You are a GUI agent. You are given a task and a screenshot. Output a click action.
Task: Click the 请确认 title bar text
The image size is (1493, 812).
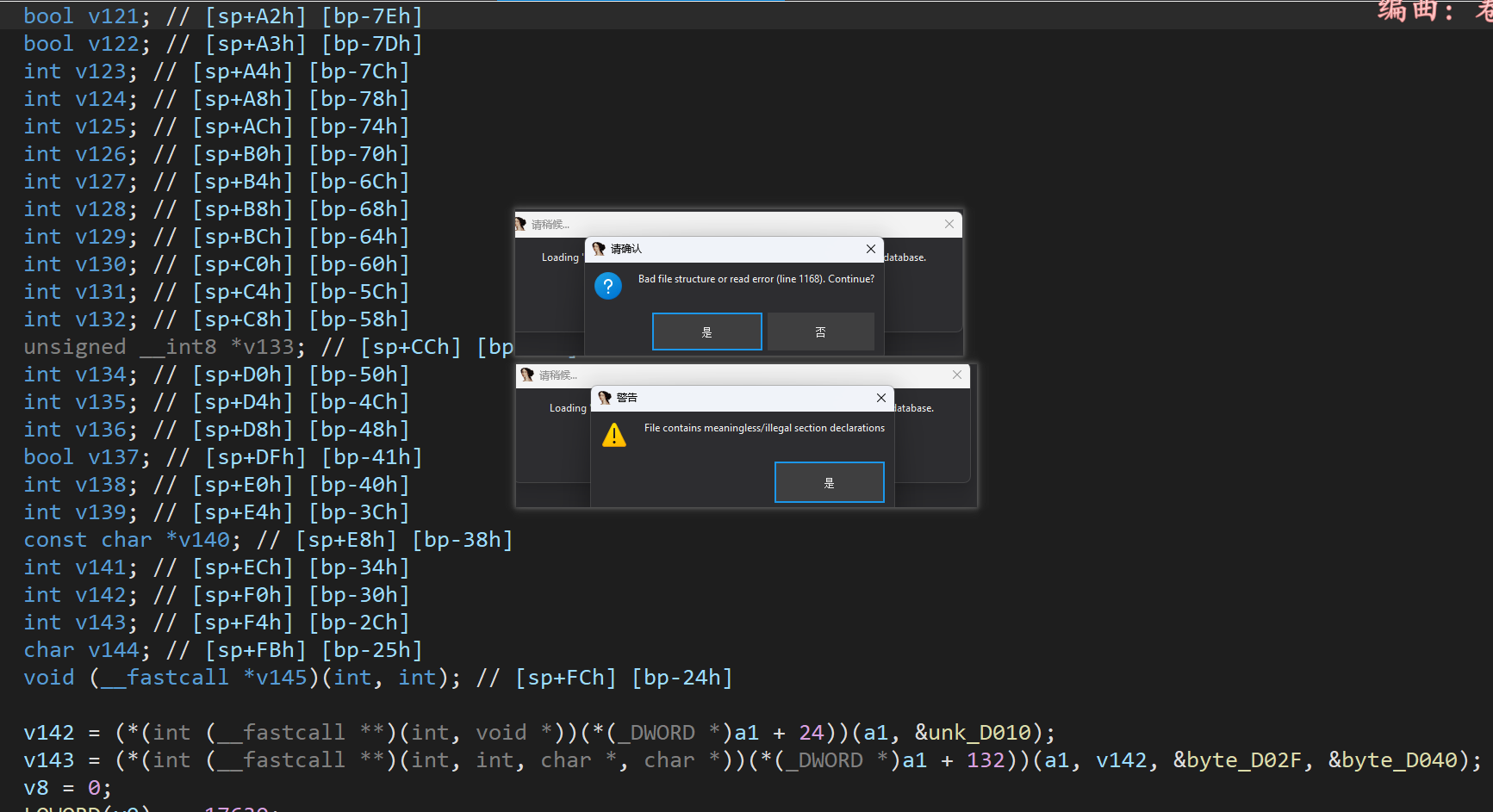point(626,249)
